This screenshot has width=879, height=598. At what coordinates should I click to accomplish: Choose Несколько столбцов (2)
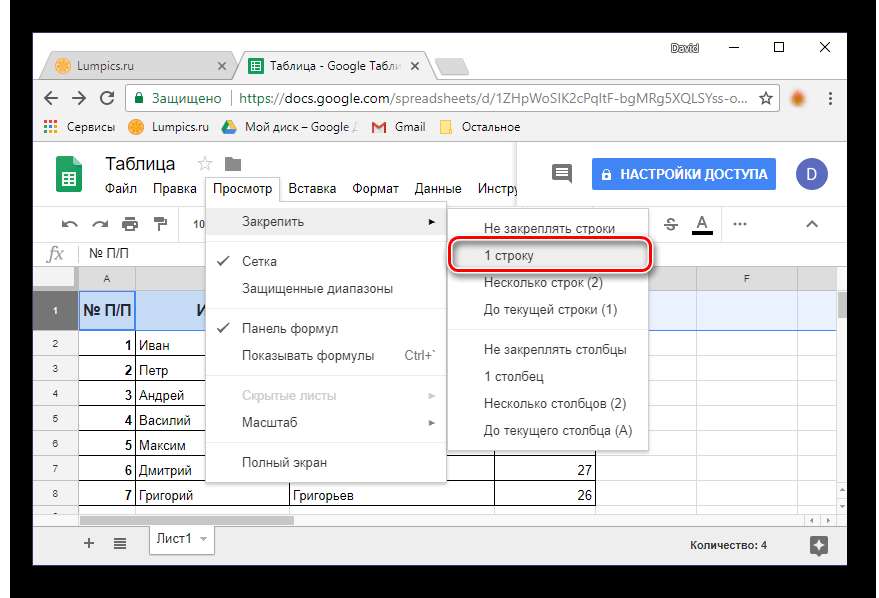point(548,404)
